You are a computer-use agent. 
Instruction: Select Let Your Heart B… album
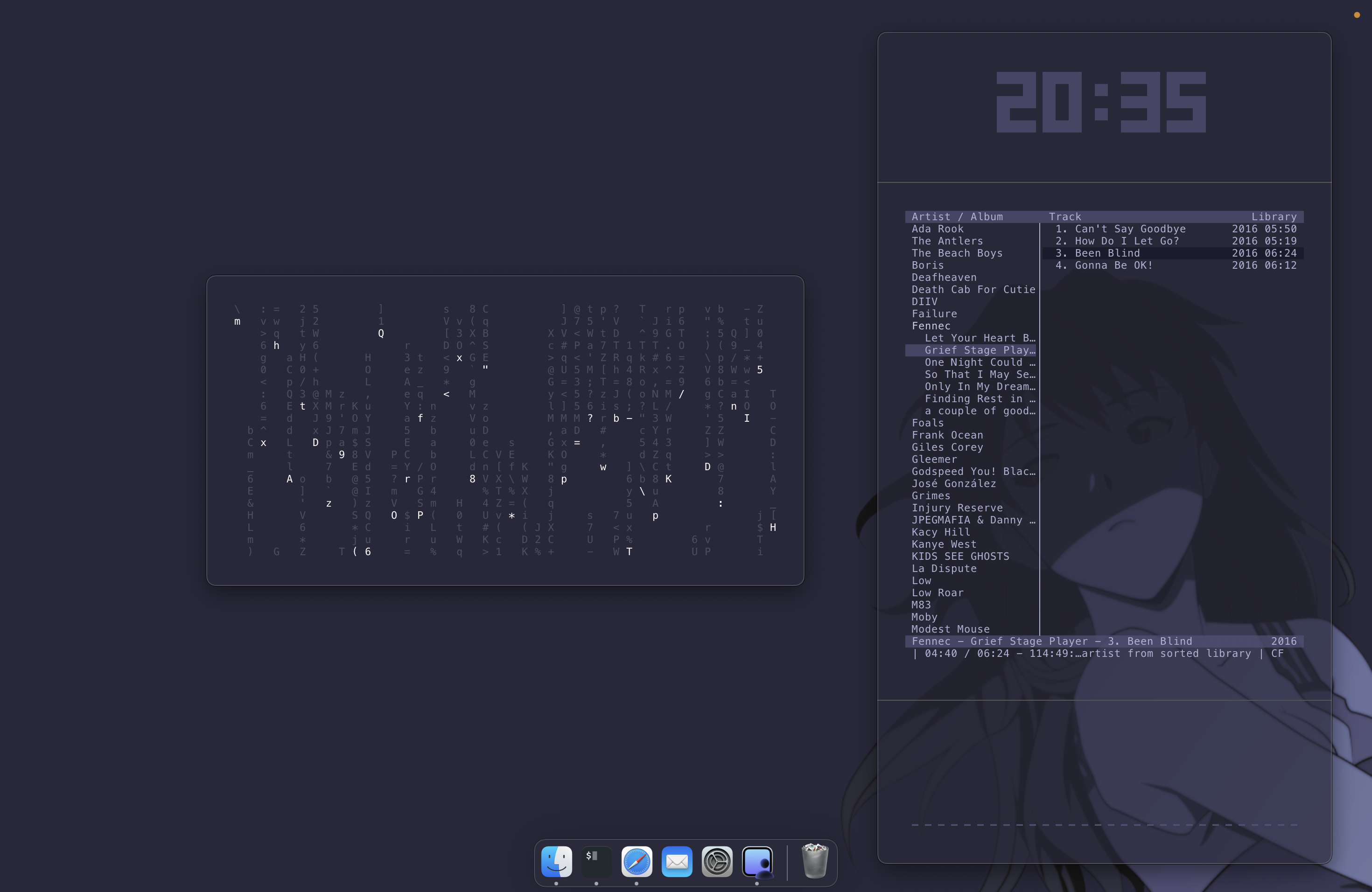tap(979, 338)
